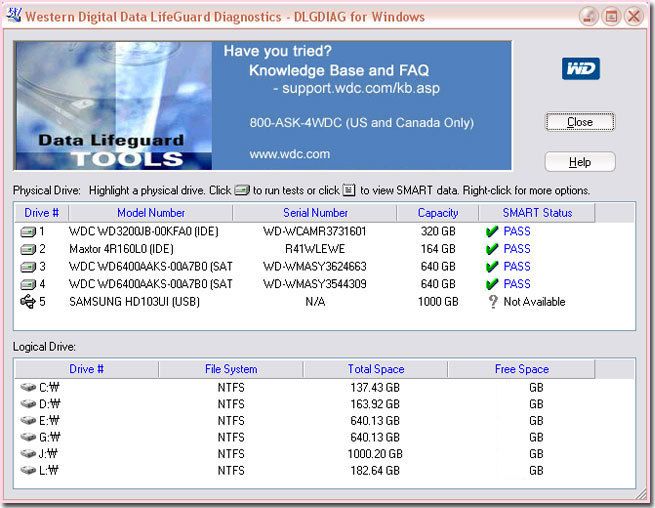Image resolution: width=655 pixels, height=508 pixels.
Task: Click N/A serial number of Samsung drive
Action: (x=315, y=302)
